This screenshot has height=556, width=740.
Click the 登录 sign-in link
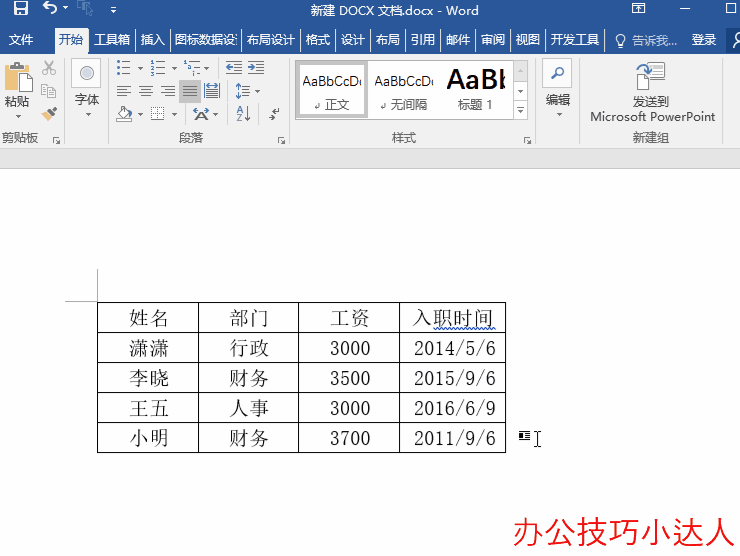704,40
